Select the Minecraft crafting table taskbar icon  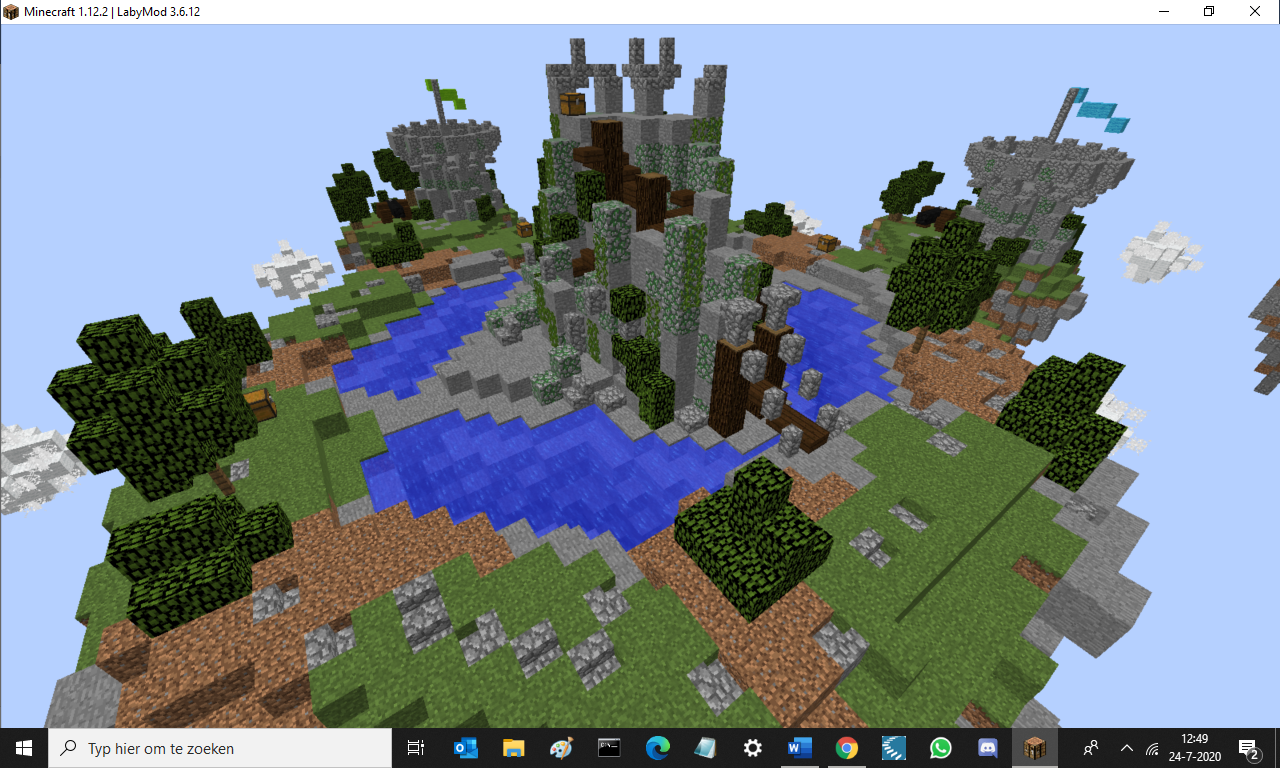pos(1035,748)
